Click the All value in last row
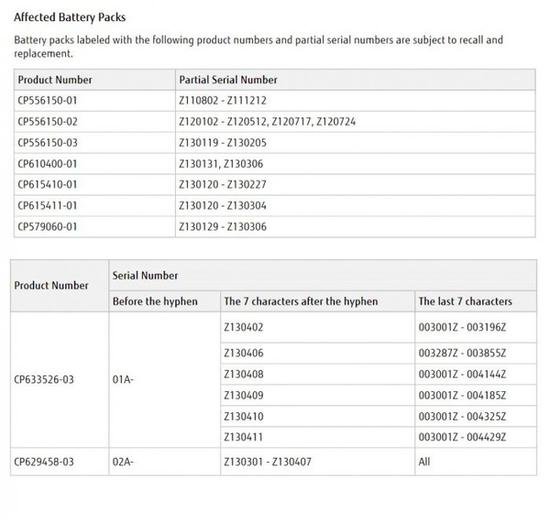This screenshot has height=523, width=550. pos(424,462)
